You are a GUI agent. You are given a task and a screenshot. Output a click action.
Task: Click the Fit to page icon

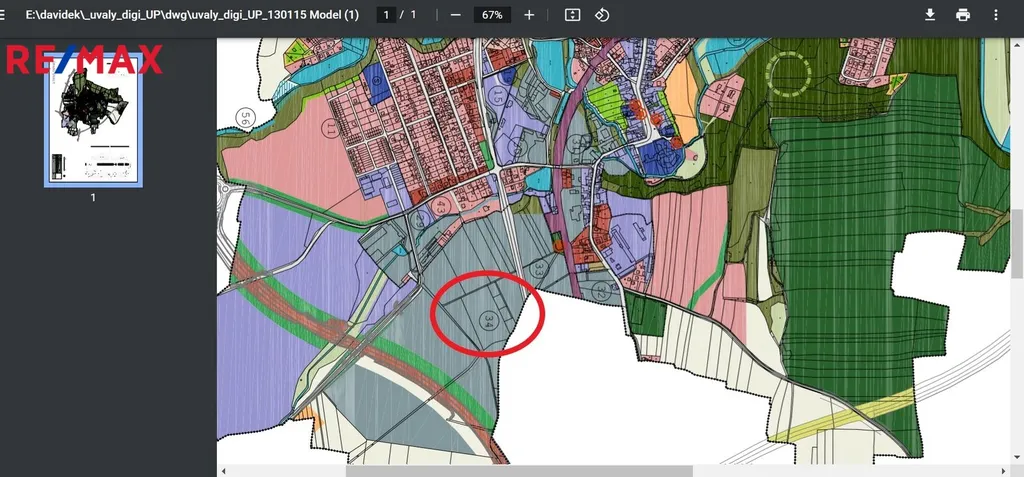coord(572,15)
